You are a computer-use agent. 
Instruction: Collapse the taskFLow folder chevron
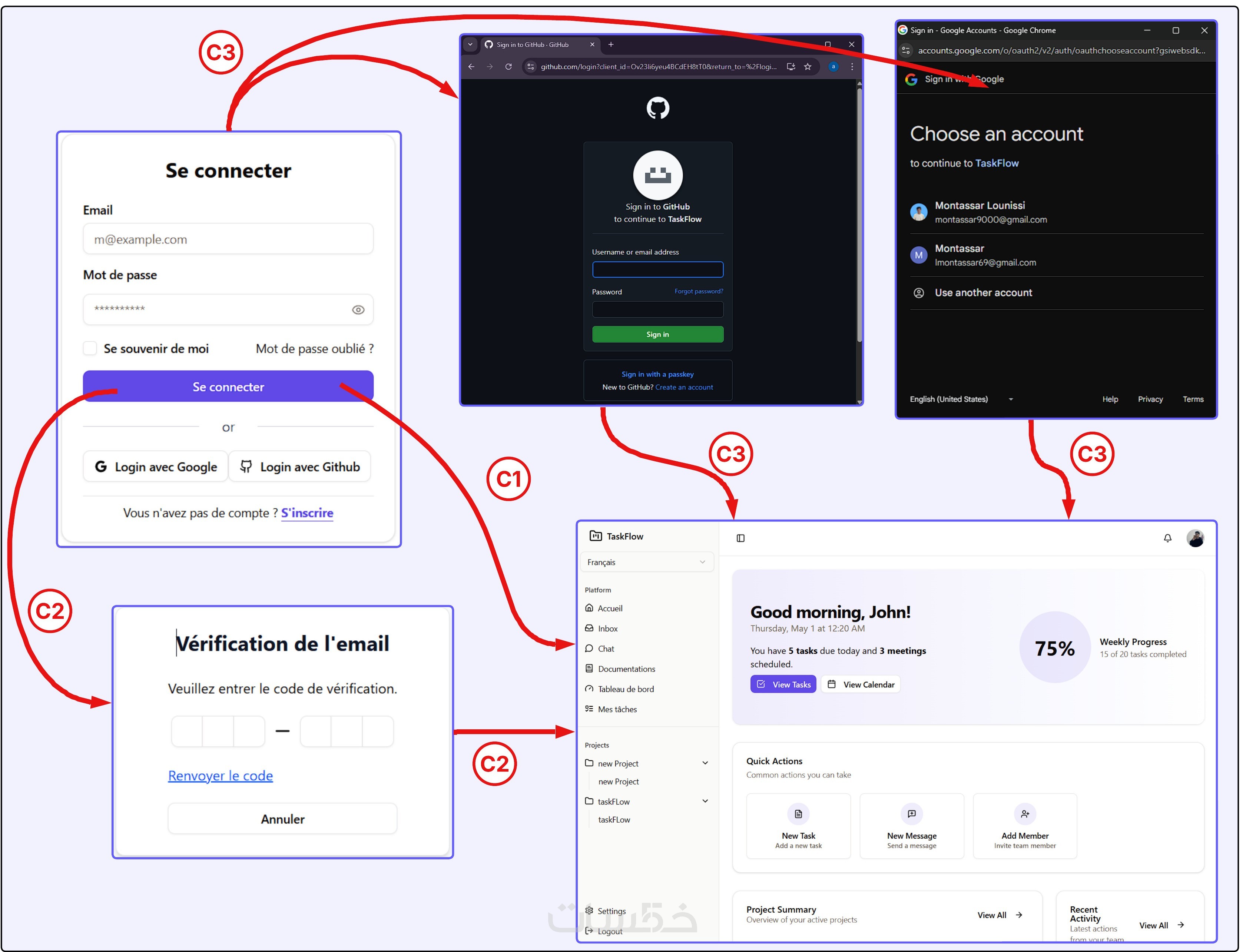705,801
